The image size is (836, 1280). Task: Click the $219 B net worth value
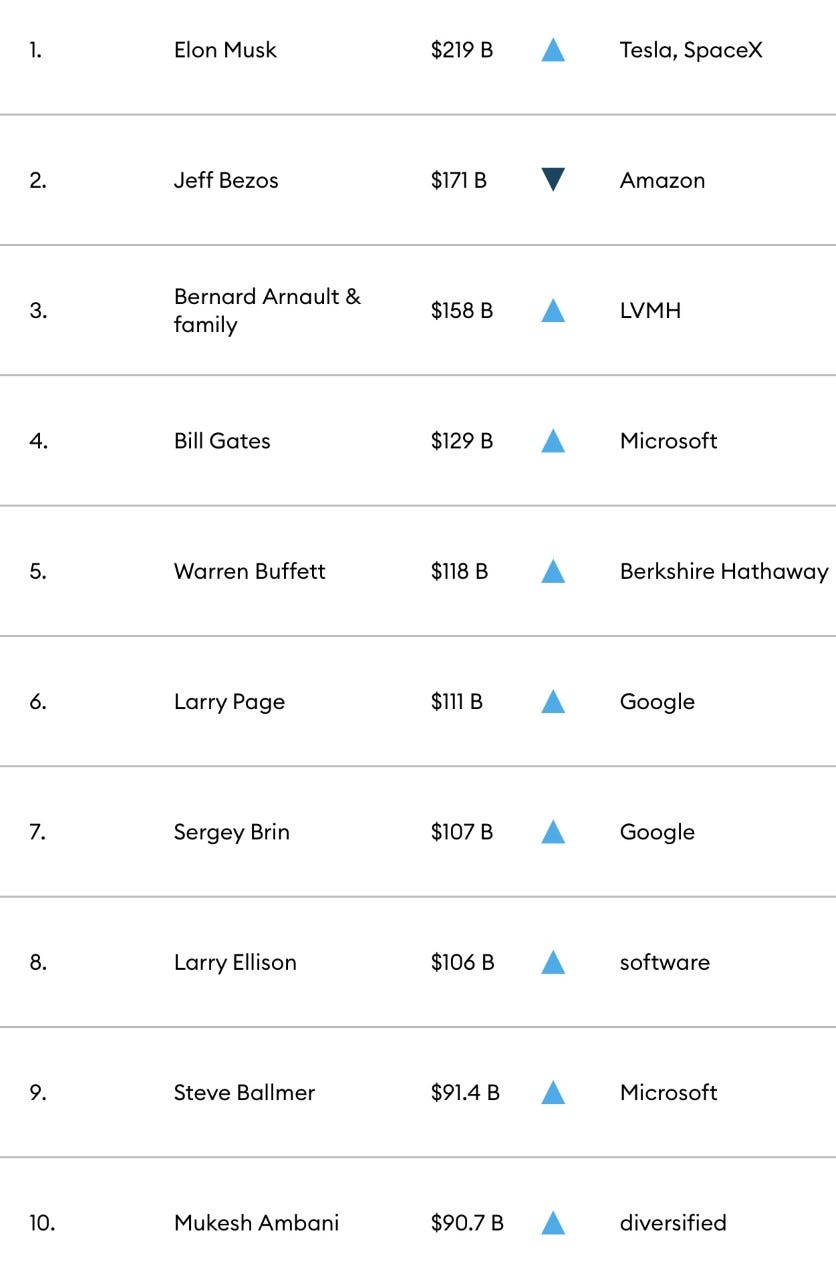tap(462, 50)
